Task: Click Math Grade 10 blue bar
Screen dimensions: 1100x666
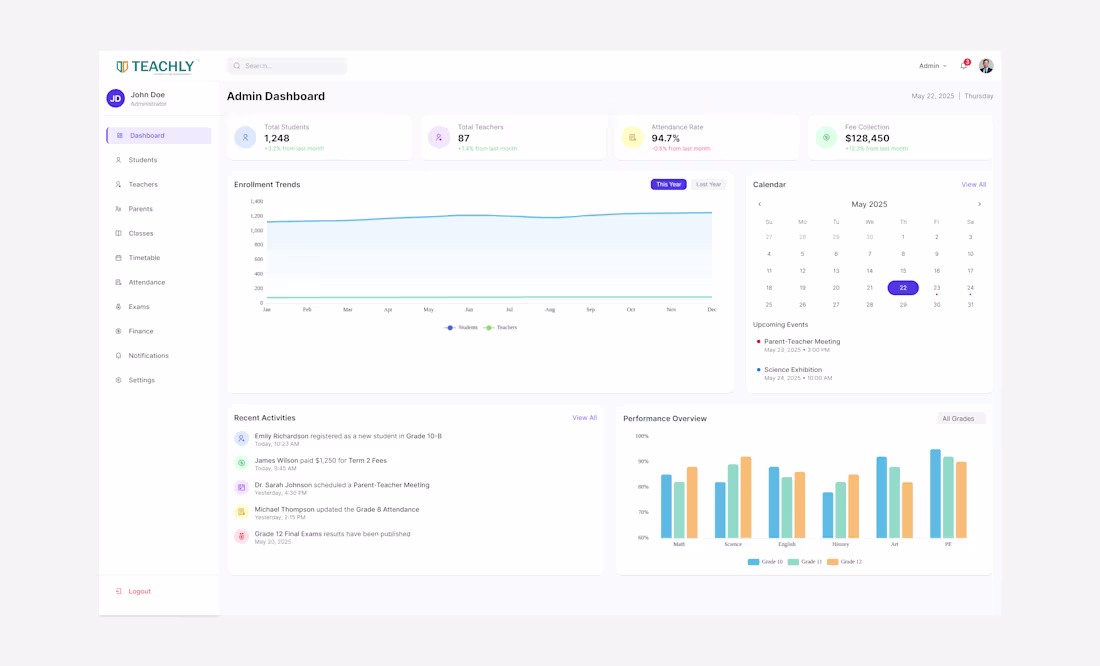Action: [x=666, y=507]
